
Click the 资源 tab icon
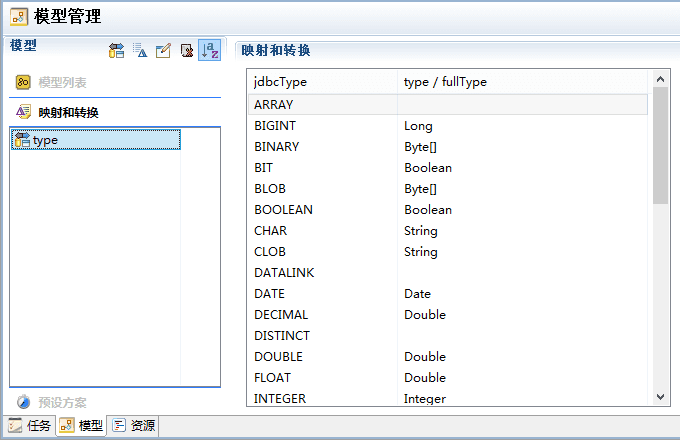pyautogui.click(x=119, y=425)
